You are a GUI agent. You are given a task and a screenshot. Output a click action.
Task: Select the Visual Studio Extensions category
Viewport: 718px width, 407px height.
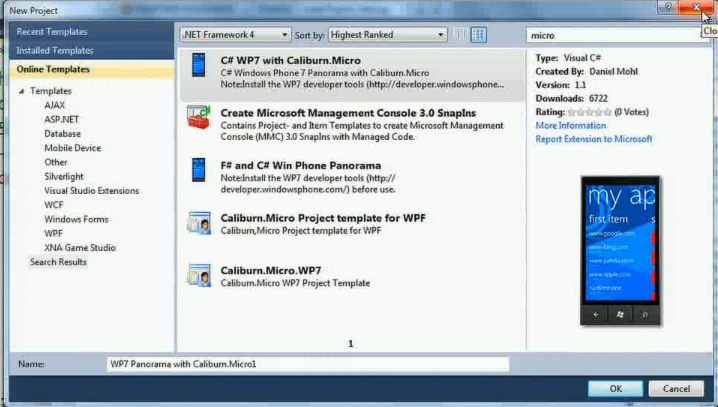tap(92, 190)
